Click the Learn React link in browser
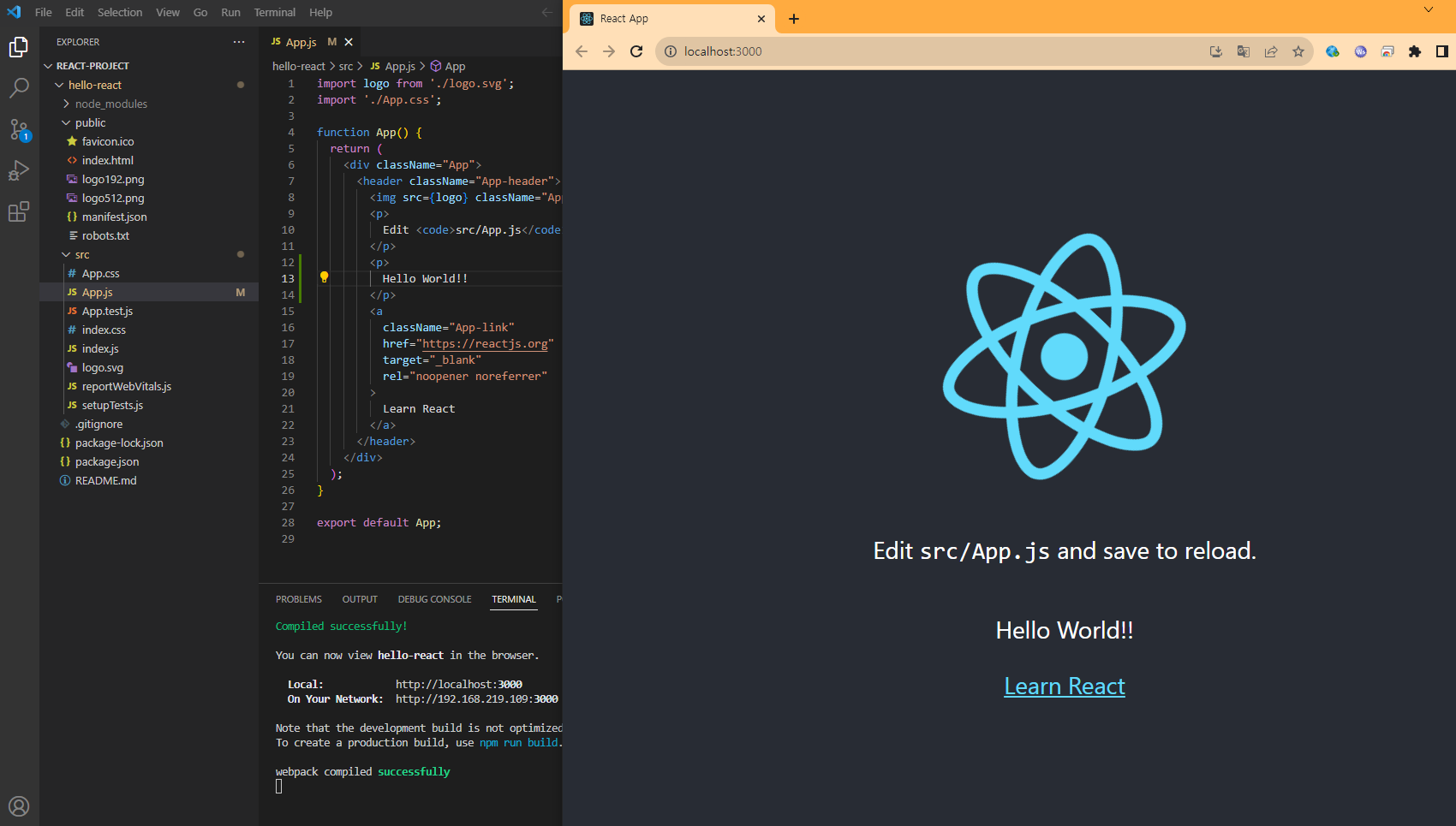This screenshot has height=826, width=1456. 1065,686
